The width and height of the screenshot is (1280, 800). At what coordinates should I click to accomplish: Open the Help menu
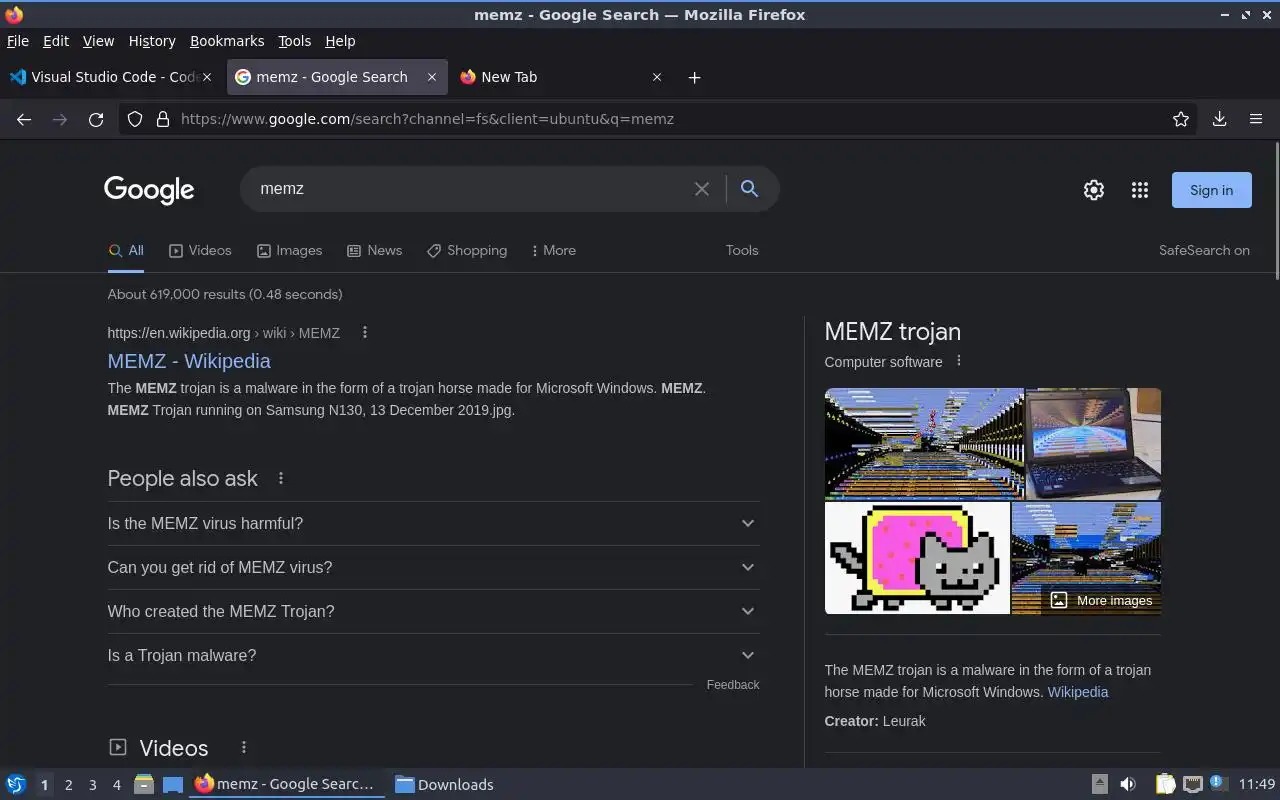click(340, 41)
